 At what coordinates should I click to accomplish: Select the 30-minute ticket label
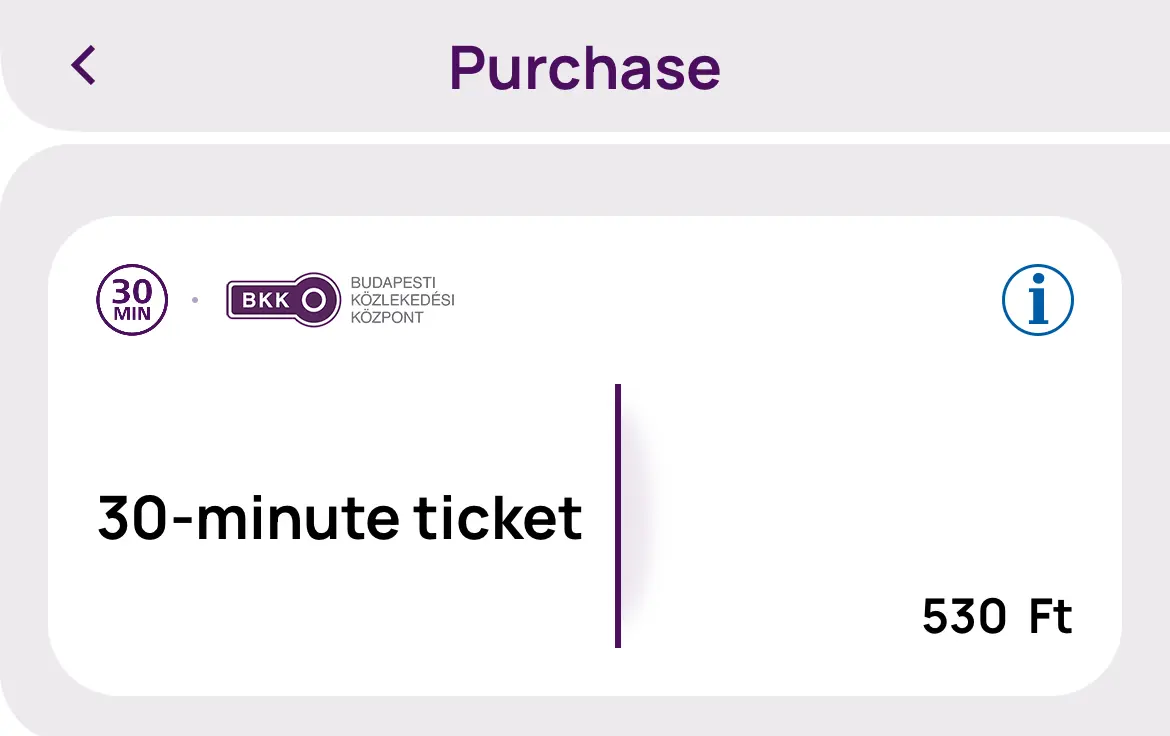340,519
